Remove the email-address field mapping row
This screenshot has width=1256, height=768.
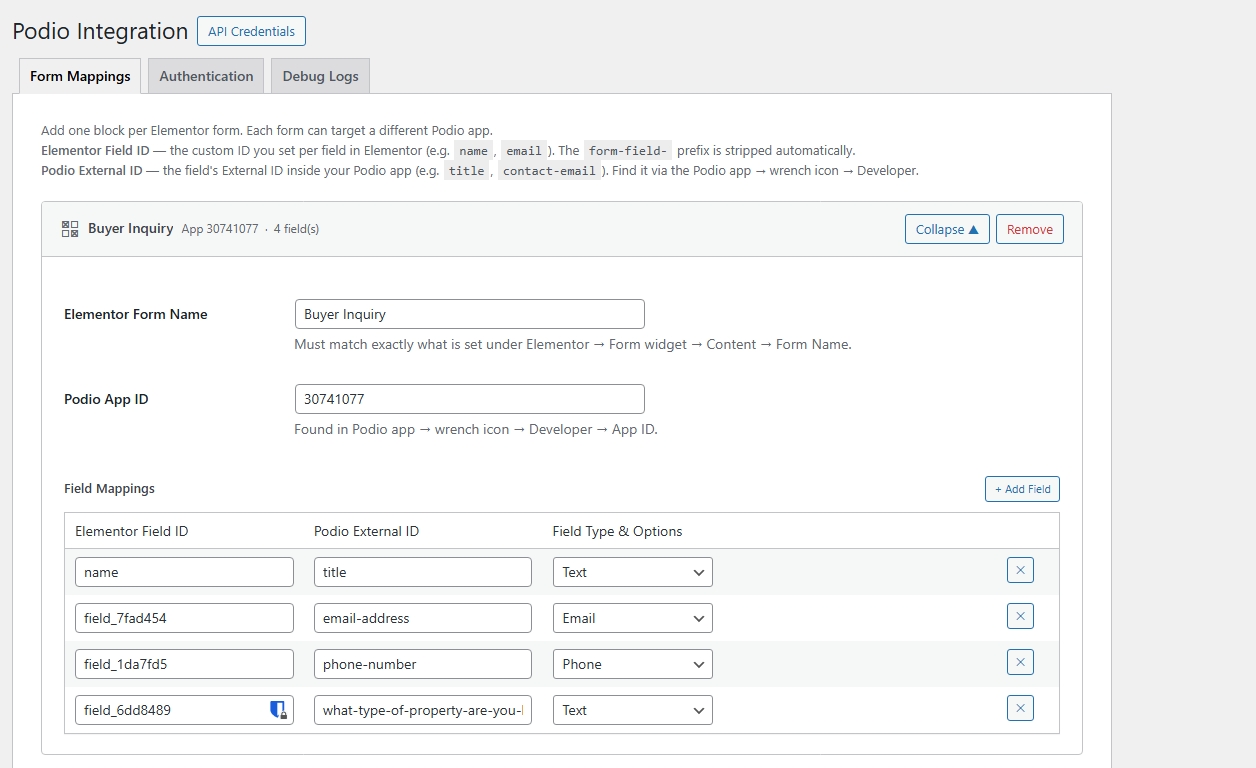click(1020, 616)
